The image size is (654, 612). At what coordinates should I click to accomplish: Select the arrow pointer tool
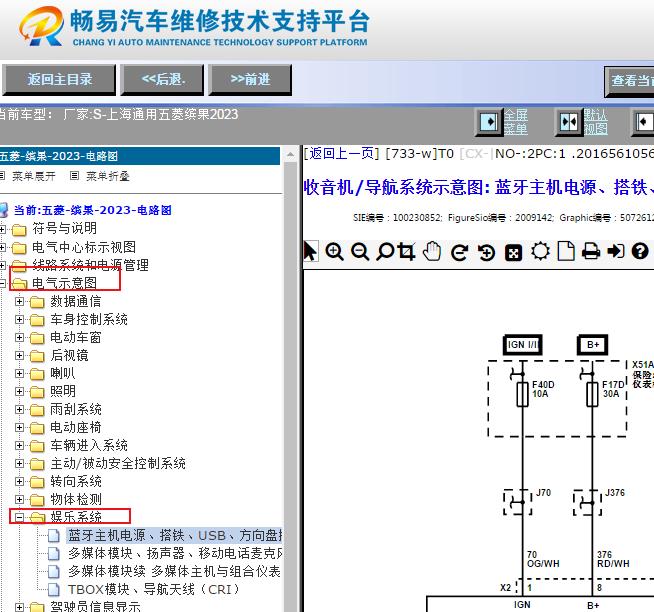[310, 251]
